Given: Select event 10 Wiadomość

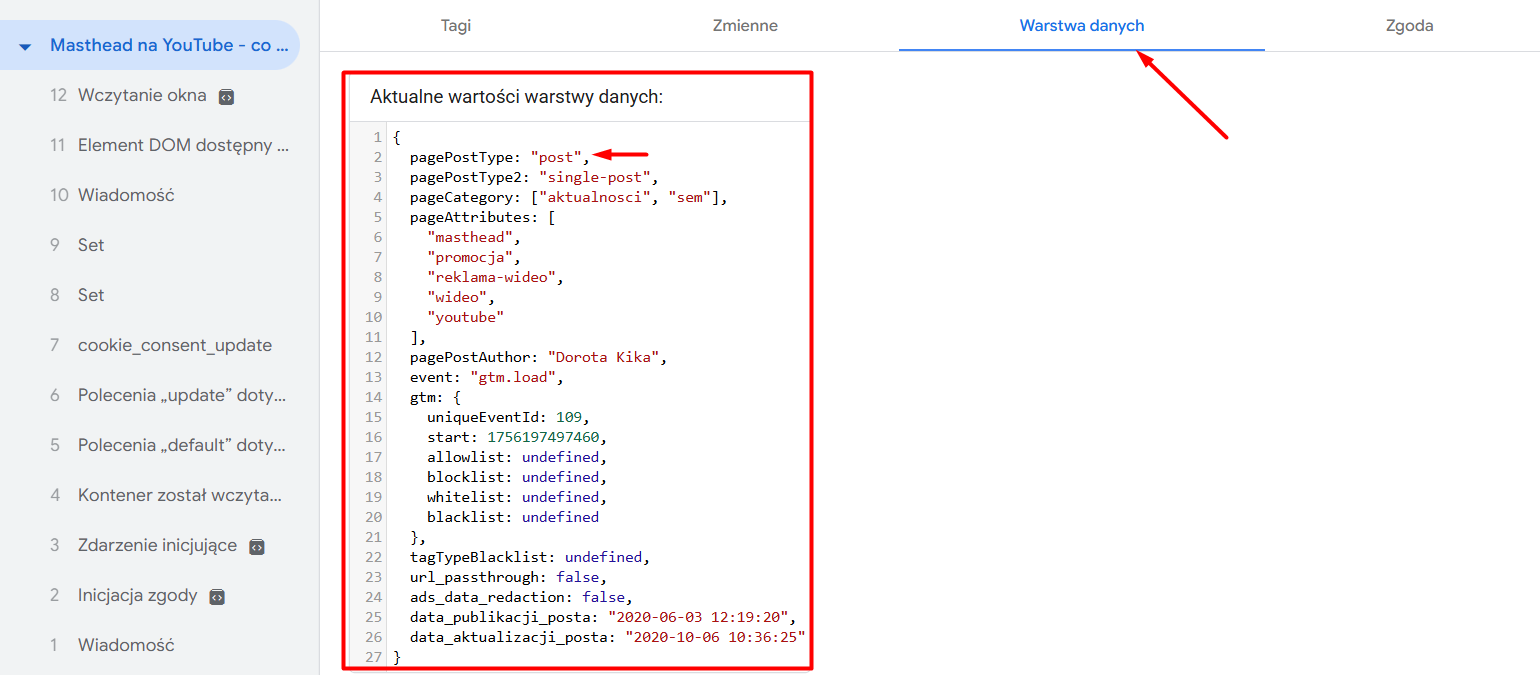Looking at the screenshot, I should click(112, 195).
